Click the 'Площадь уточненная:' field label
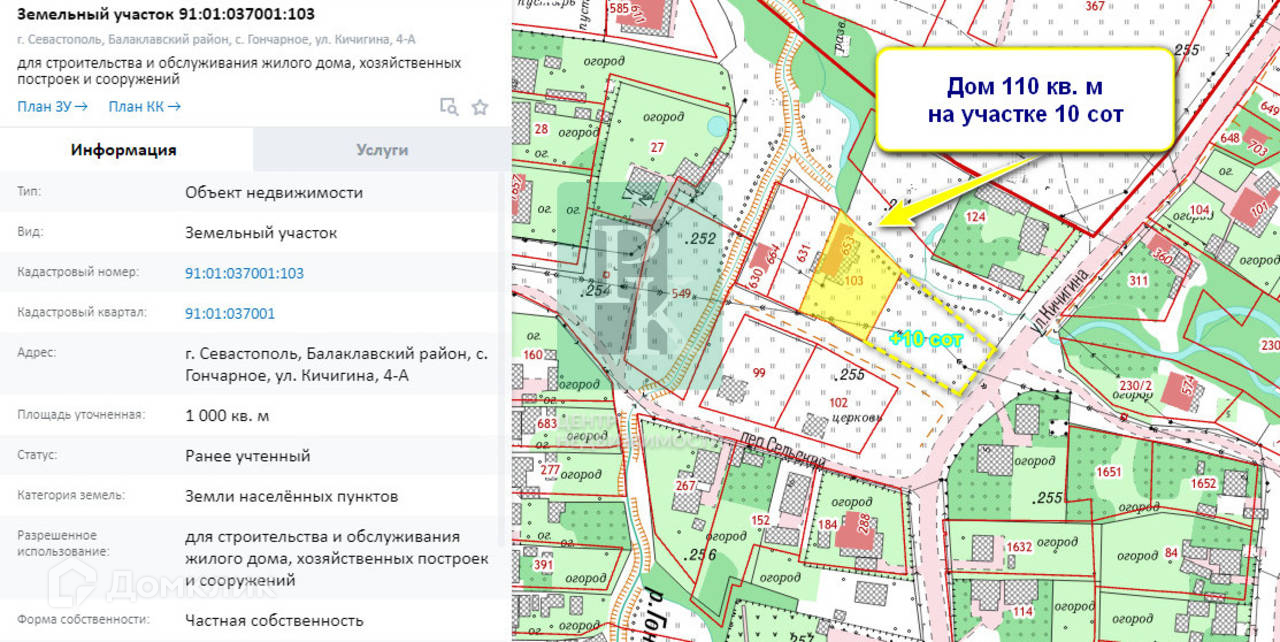Screen dimensions: 1280x642 [81, 414]
